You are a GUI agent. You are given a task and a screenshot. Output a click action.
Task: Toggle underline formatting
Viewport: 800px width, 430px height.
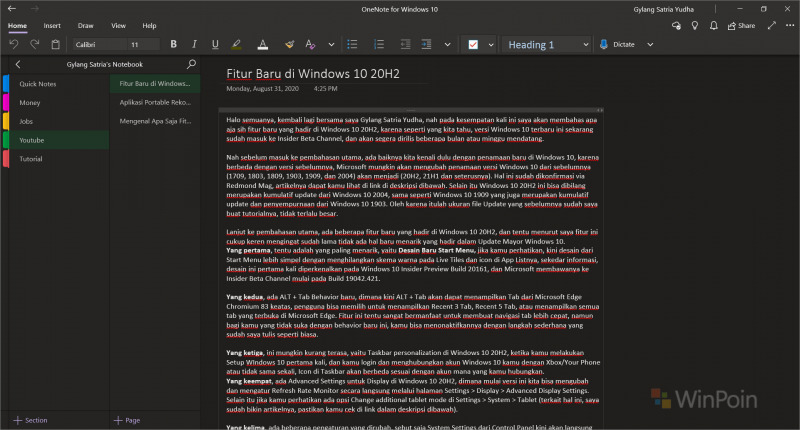tap(215, 44)
